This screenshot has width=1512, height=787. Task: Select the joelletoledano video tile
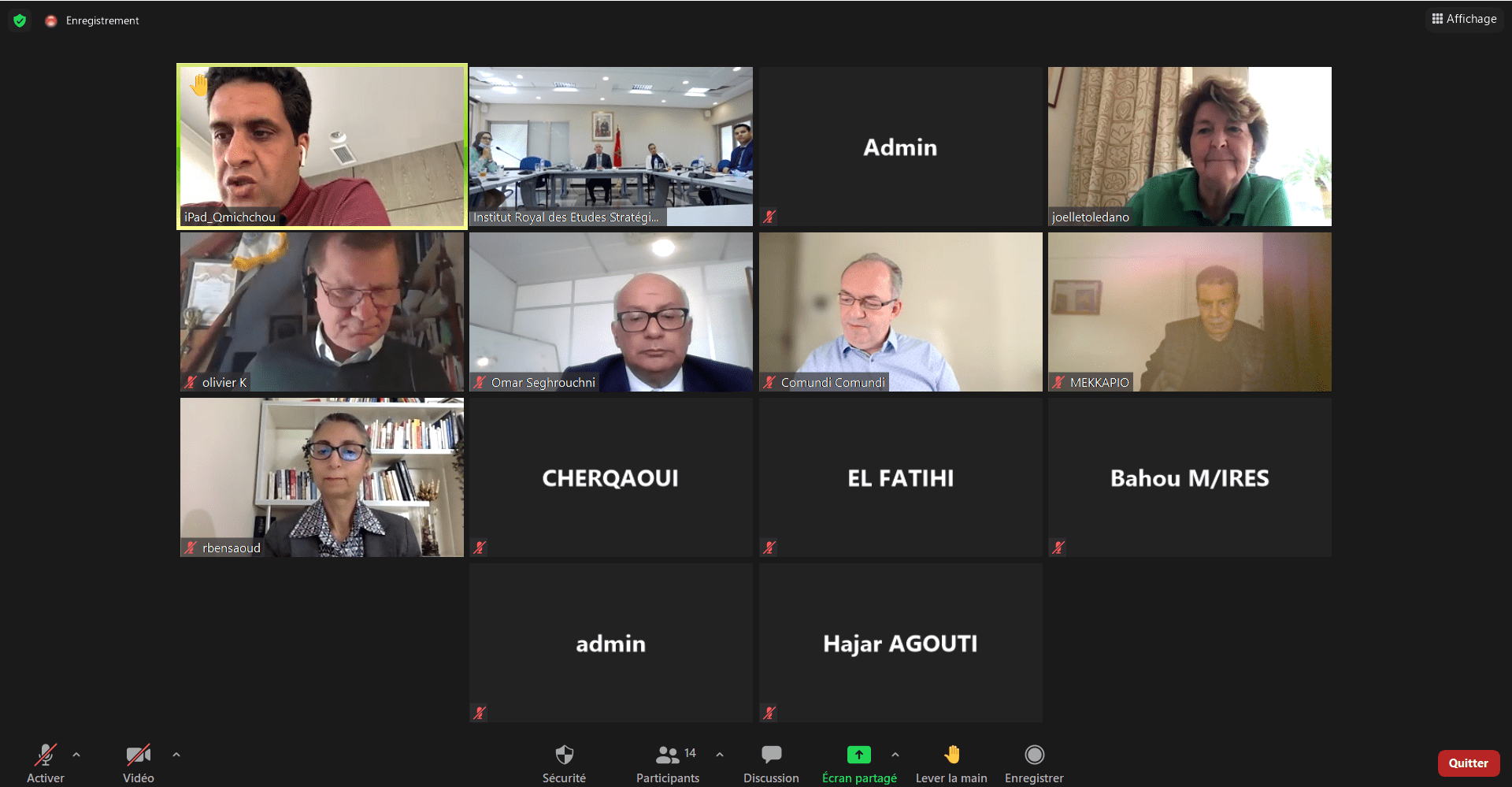(1189, 147)
